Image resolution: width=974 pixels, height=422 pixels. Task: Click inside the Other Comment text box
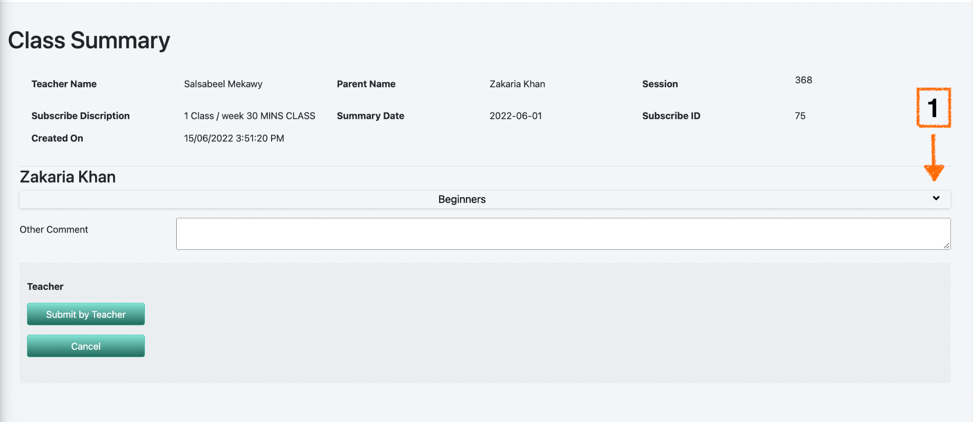tap(563, 234)
